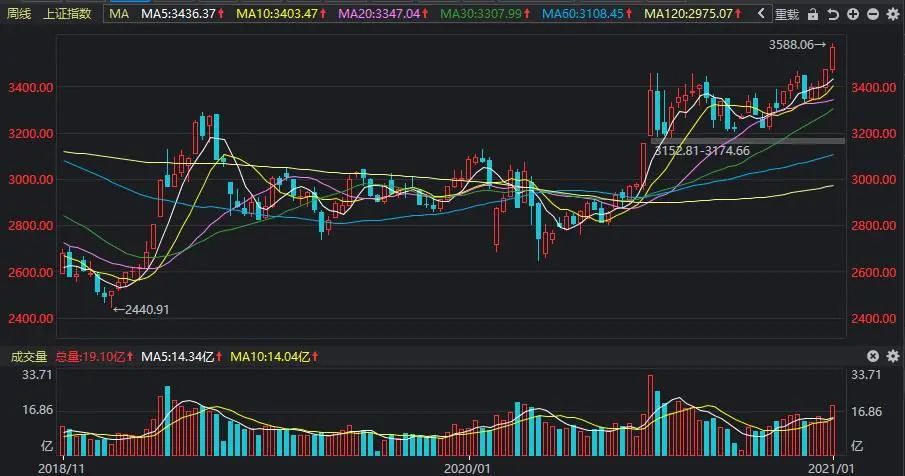This screenshot has width=905, height=476.
Task: Zoom out with the minus icon
Action: tap(873, 14)
